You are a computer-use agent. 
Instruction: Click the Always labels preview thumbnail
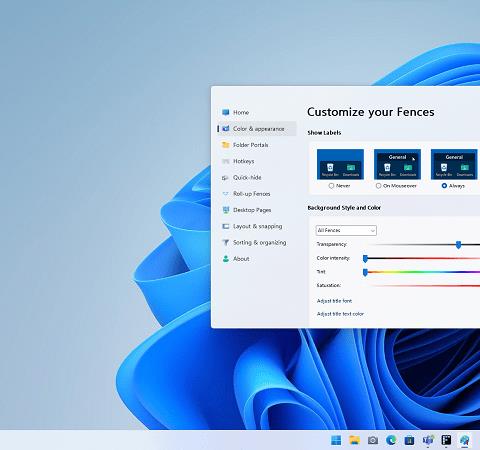[454, 164]
